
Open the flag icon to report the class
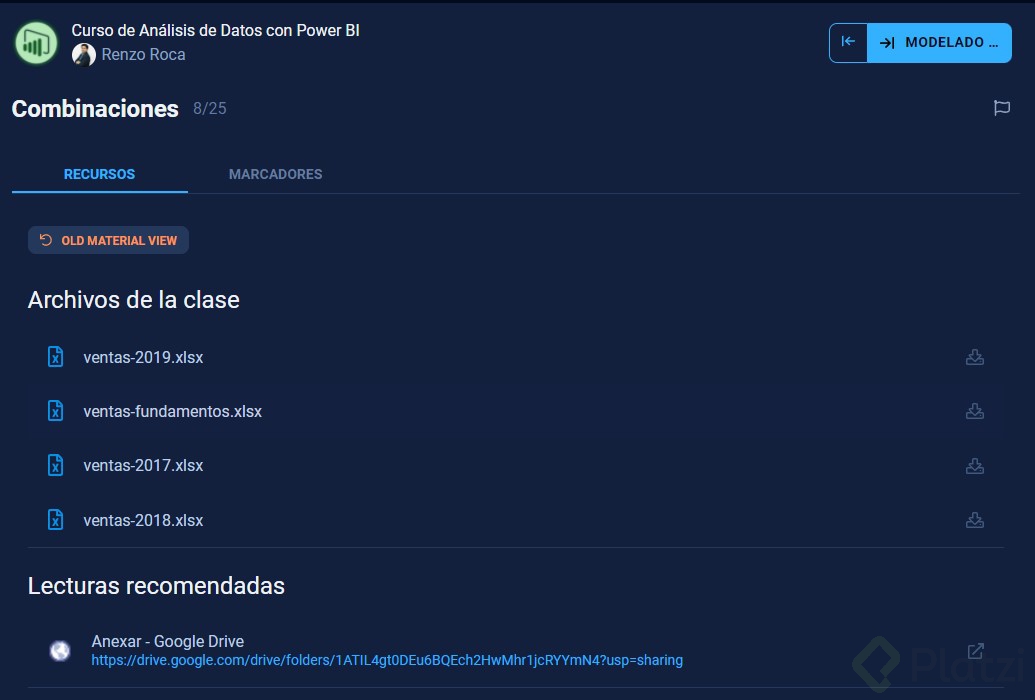tap(1002, 108)
